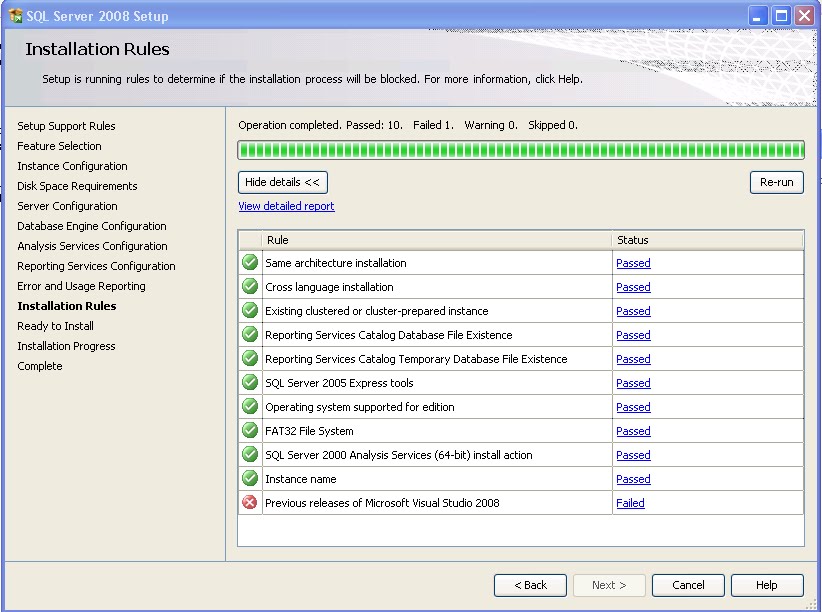Click the Operation completed summary text

point(408,125)
